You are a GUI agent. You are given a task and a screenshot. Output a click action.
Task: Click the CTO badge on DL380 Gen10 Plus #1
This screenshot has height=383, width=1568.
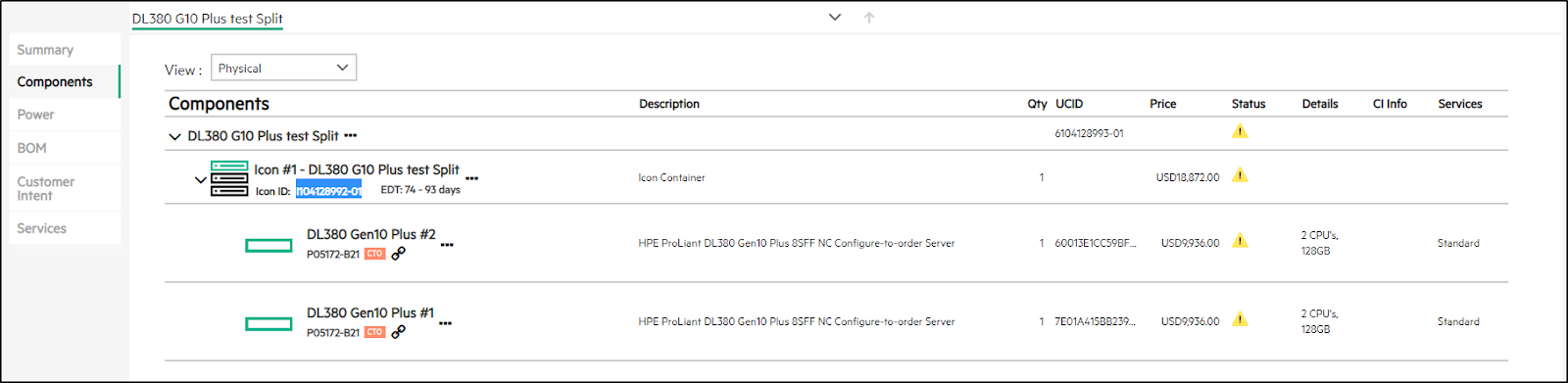tap(374, 332)
